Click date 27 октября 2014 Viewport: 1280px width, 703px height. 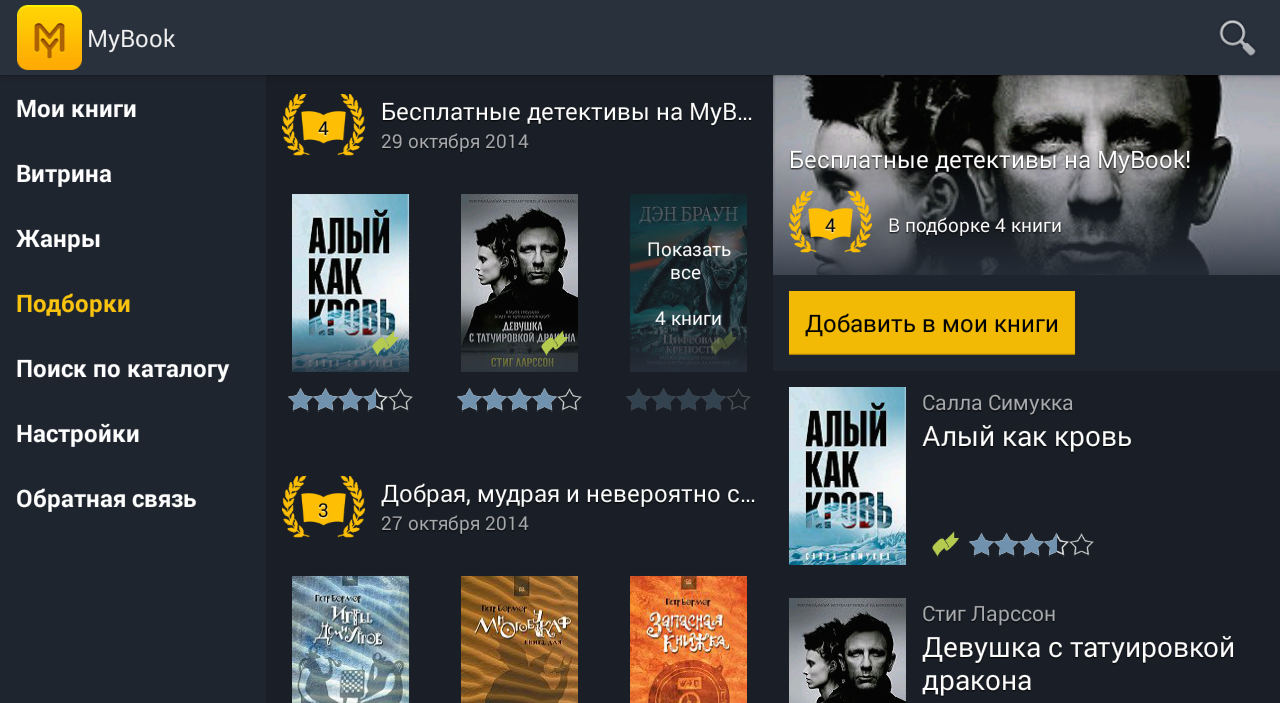455,524
